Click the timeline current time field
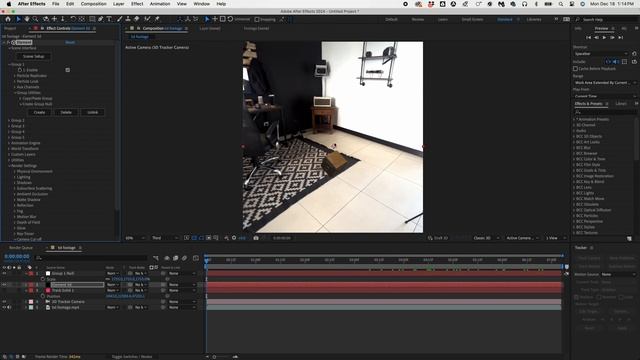This screenshot has height=360, width=640. point(17,257)
